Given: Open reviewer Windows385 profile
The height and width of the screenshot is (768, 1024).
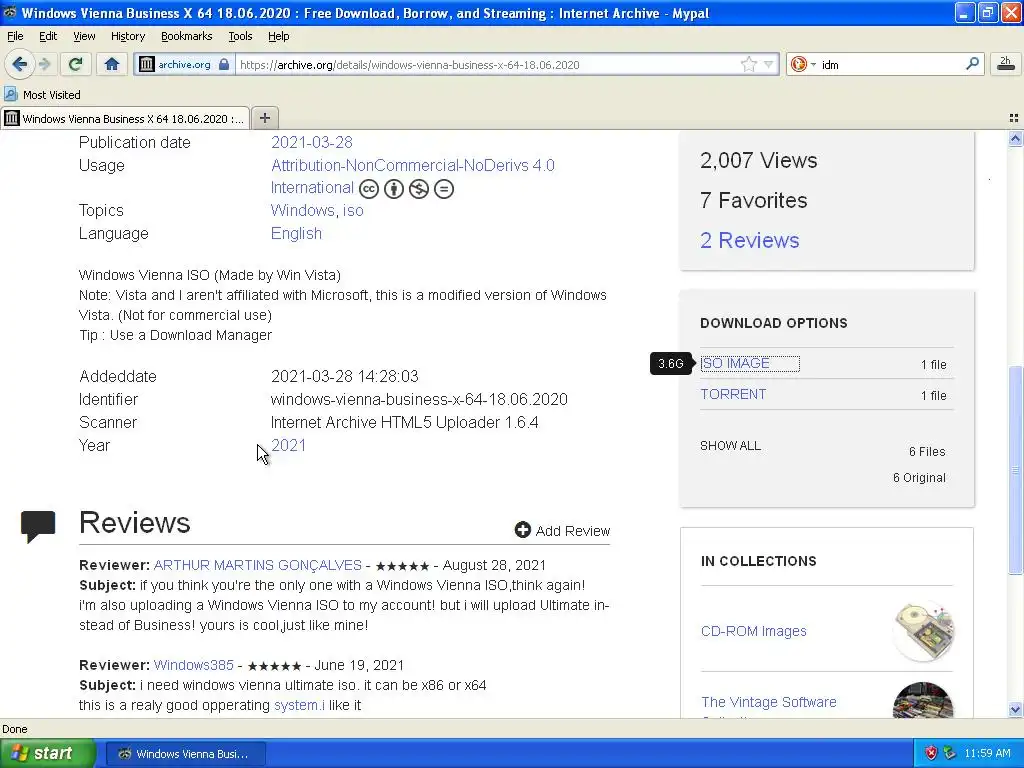Looking at the screenshot, I should pos(193,665).
